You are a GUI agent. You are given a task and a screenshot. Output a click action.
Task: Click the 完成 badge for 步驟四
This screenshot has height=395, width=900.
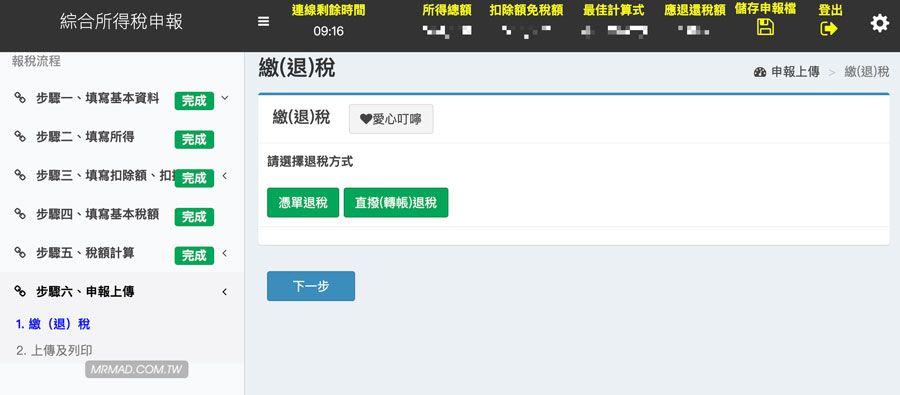point(194,217)
